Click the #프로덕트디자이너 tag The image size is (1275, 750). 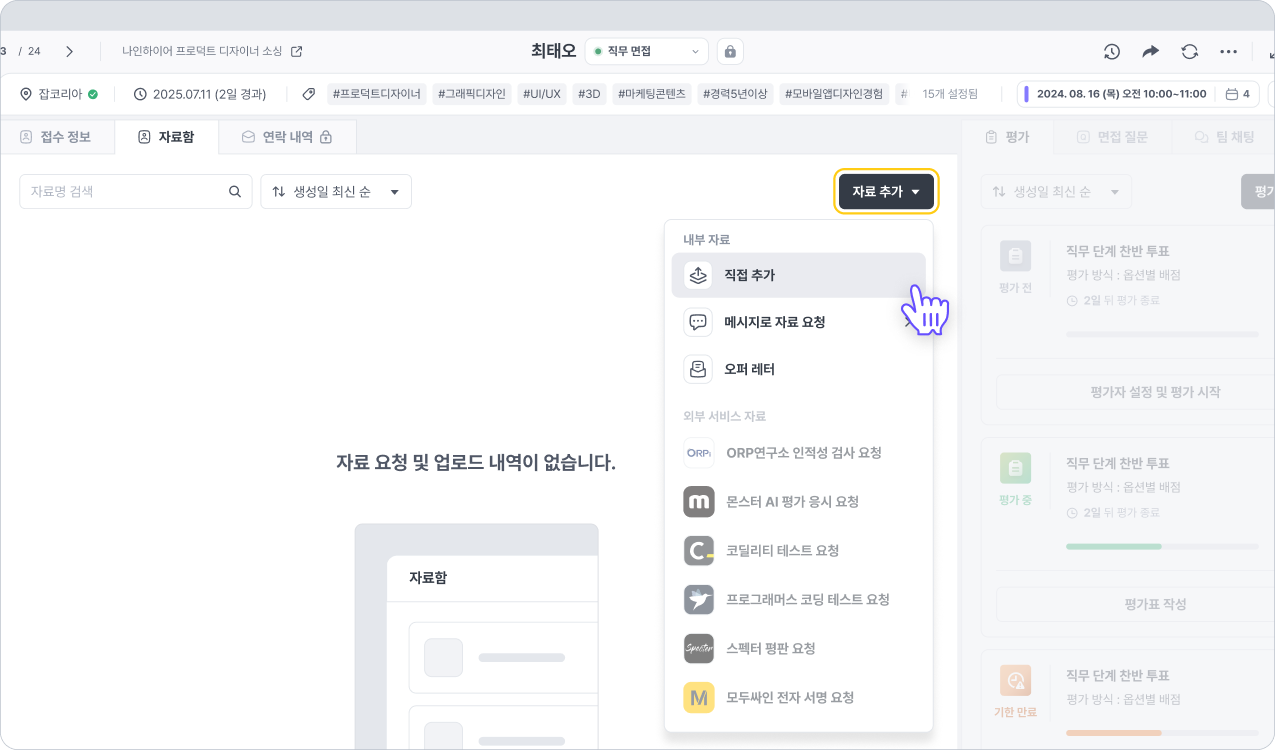click(x=376, y=94)
